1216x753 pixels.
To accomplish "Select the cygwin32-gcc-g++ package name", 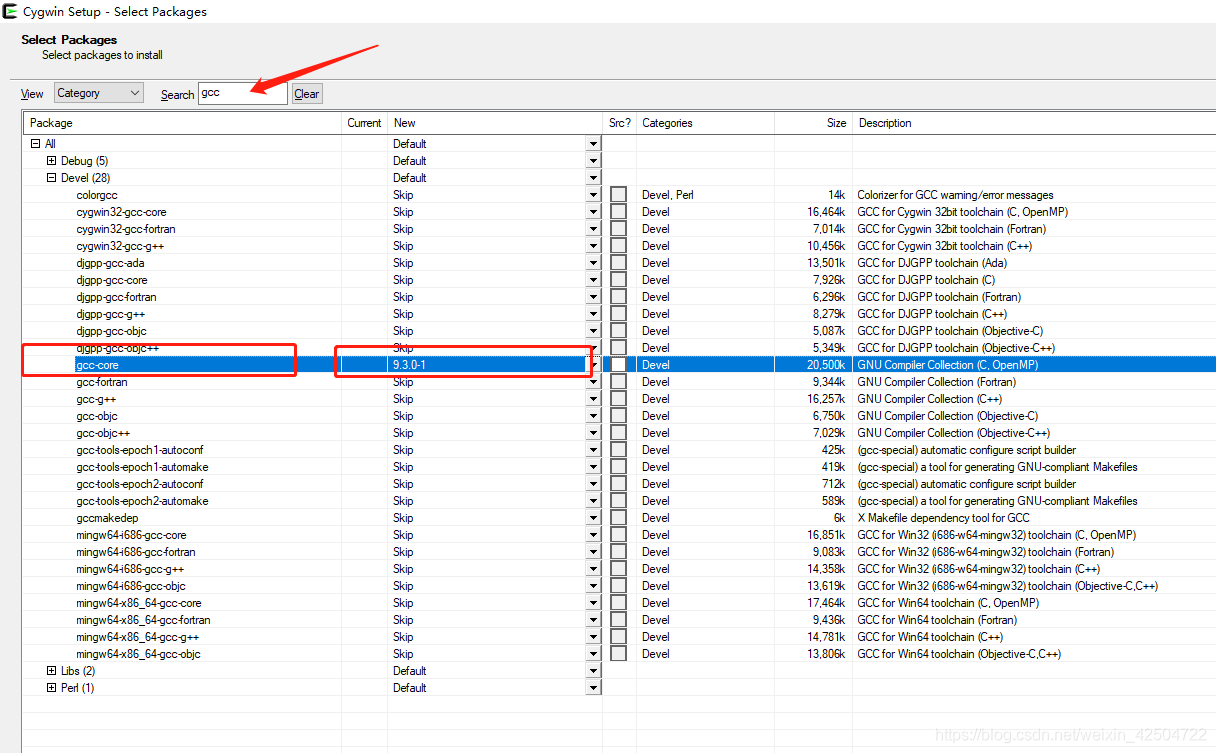I will point(120,246).
